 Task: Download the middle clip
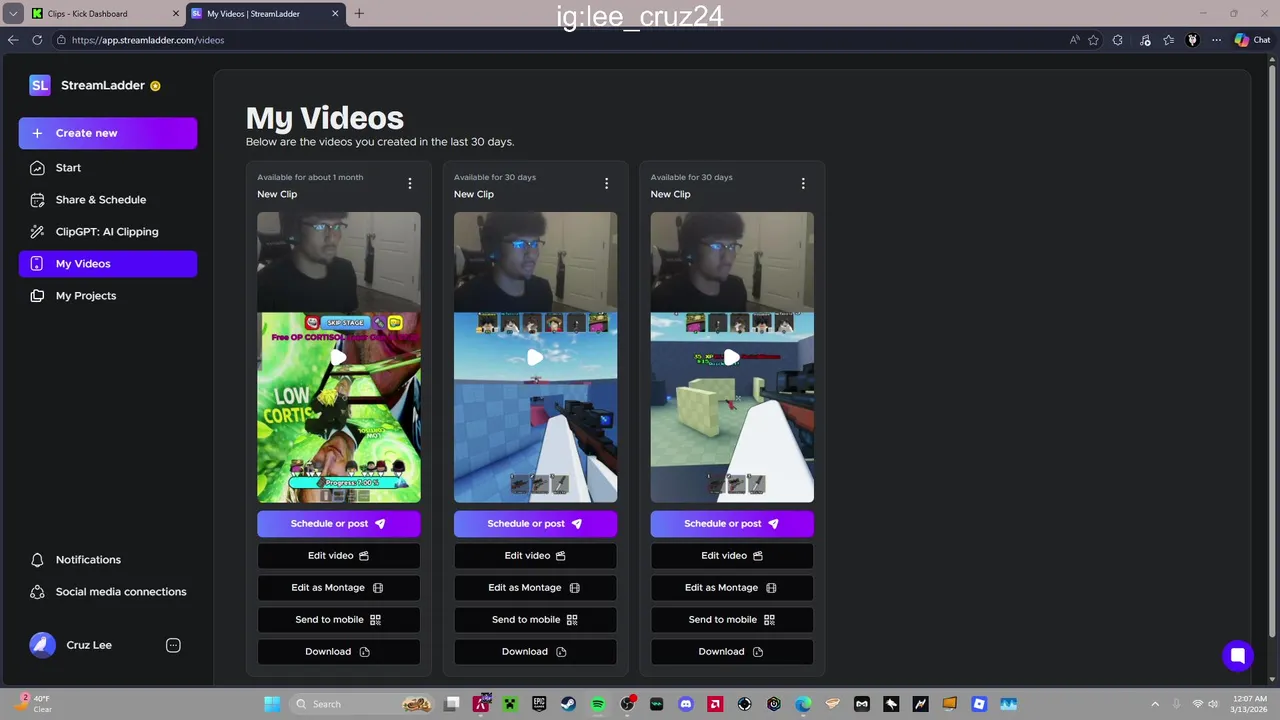535,652
